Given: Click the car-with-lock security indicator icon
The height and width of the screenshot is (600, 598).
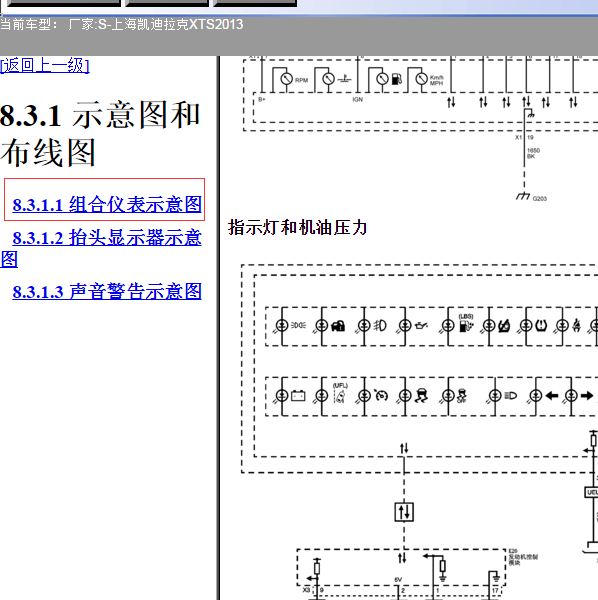Looking at the screenshot, I should [338, 326].
